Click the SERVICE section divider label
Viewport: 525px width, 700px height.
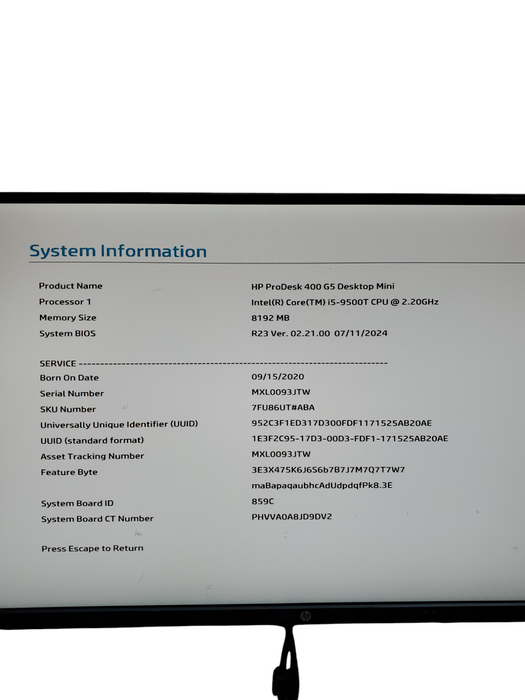[x=58, y=363]
